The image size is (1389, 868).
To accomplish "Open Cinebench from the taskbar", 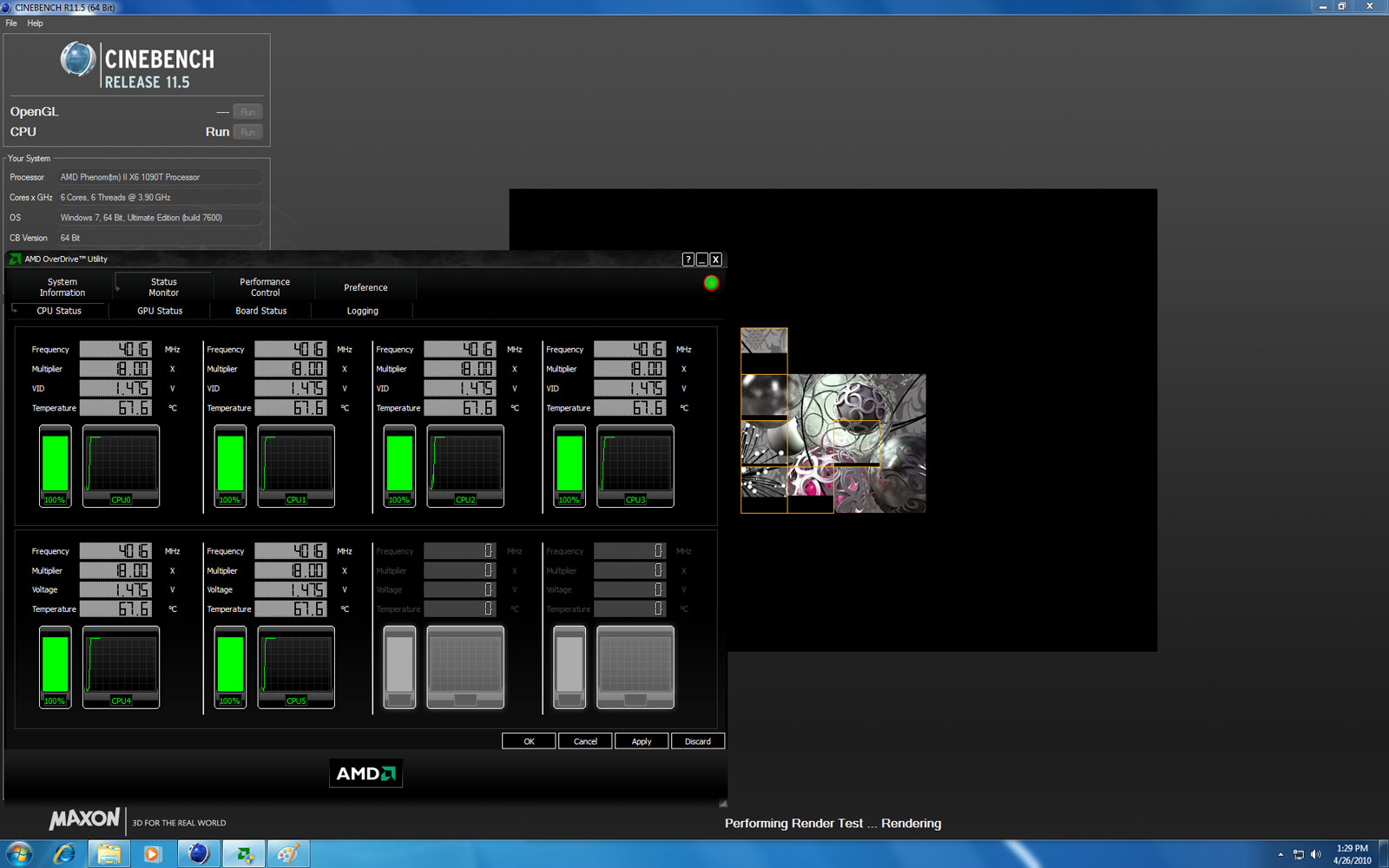I will 199,854.
